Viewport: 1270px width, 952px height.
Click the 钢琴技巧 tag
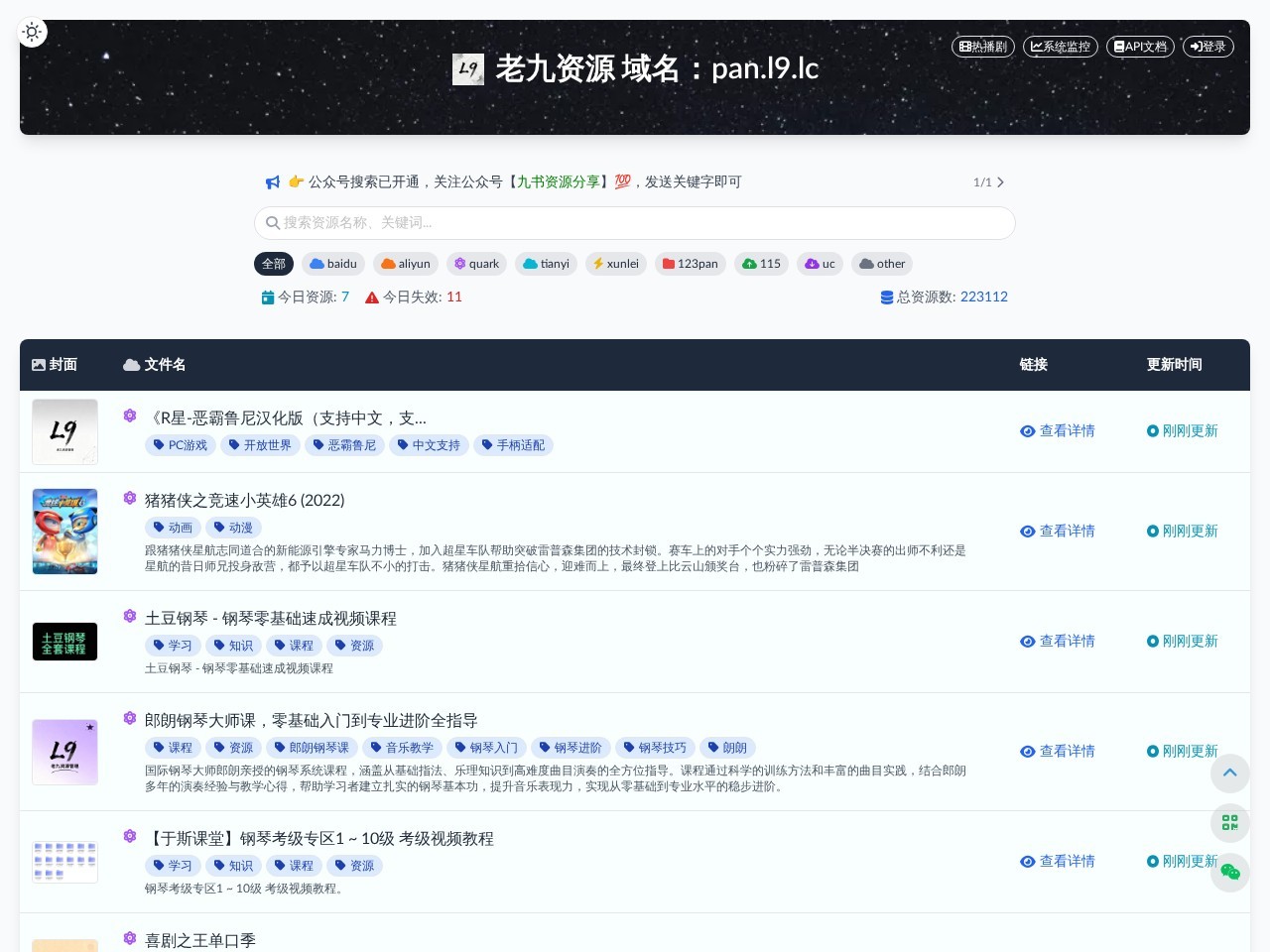coord(655,748)
